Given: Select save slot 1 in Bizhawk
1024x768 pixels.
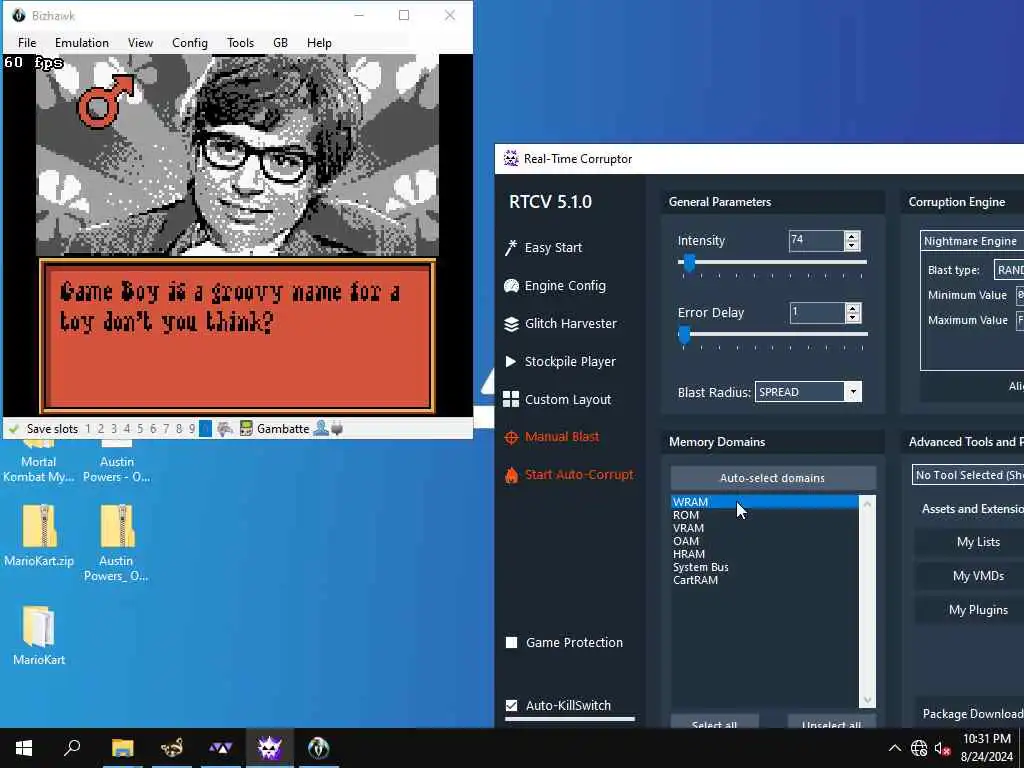Looking at the screenshot, I should [88, 429].
